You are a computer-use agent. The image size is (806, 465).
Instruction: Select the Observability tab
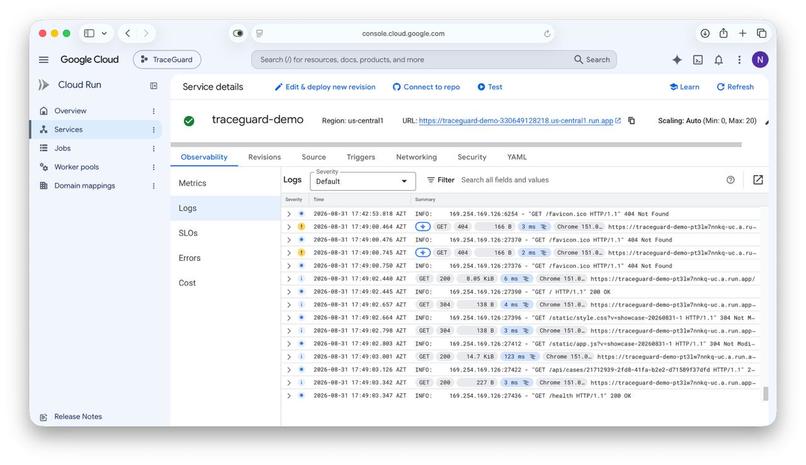204,157
